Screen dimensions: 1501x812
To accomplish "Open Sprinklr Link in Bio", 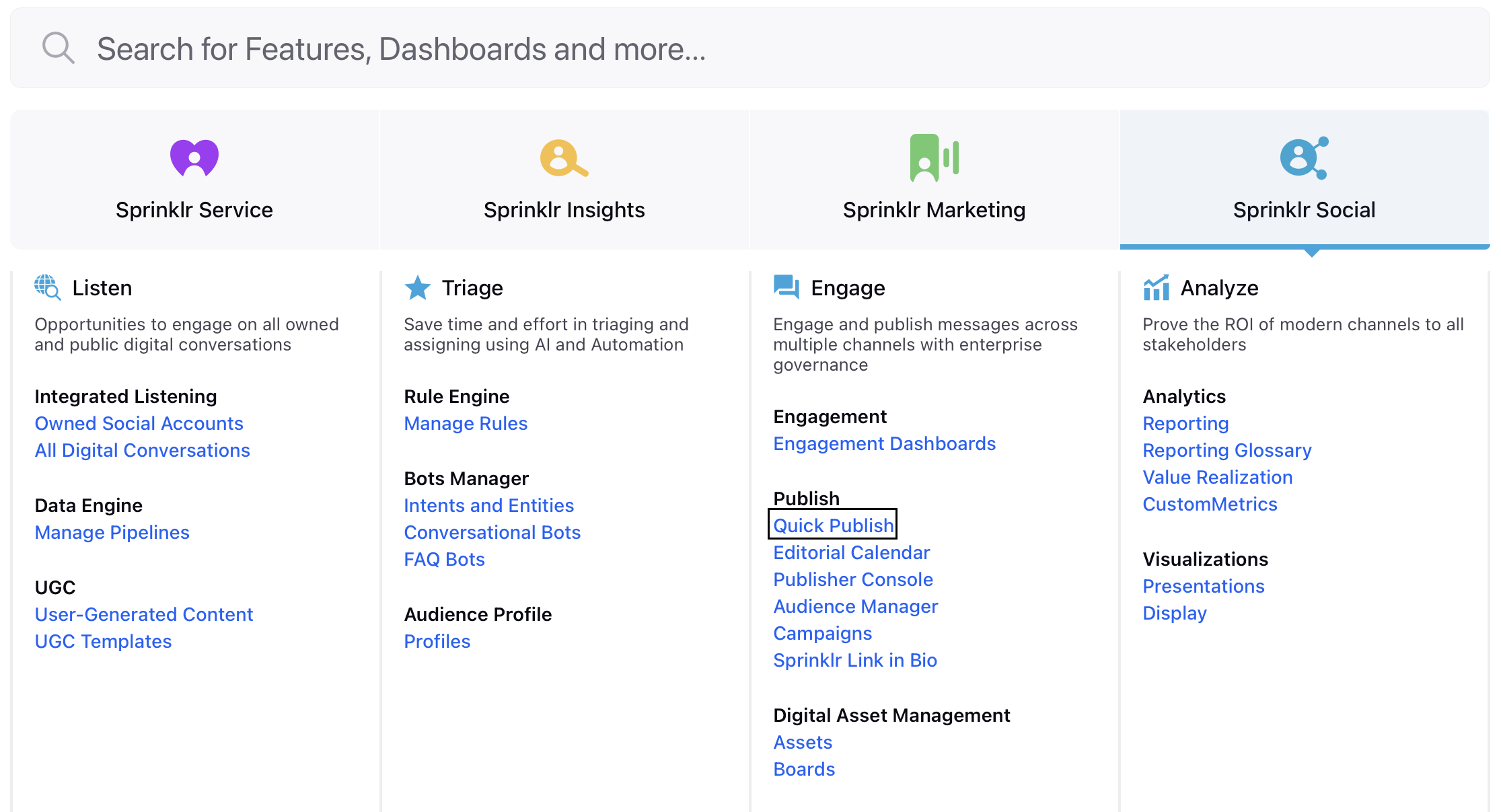I will [854, 660].
